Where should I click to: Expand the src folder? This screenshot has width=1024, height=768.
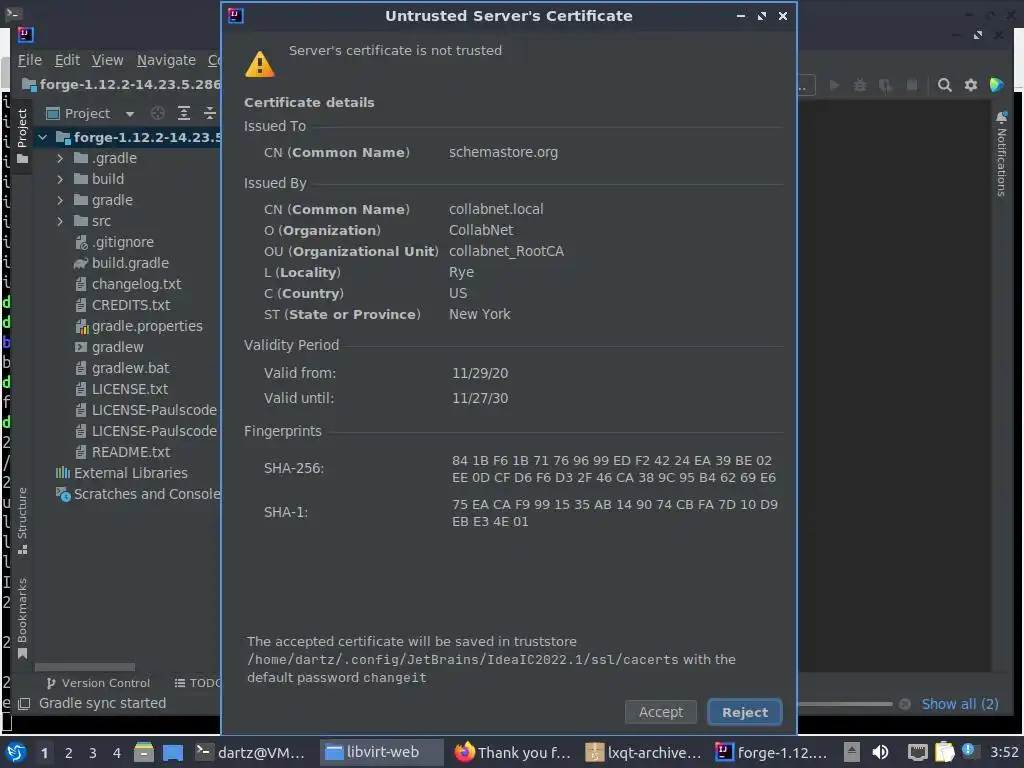click(x=60, y=221)
